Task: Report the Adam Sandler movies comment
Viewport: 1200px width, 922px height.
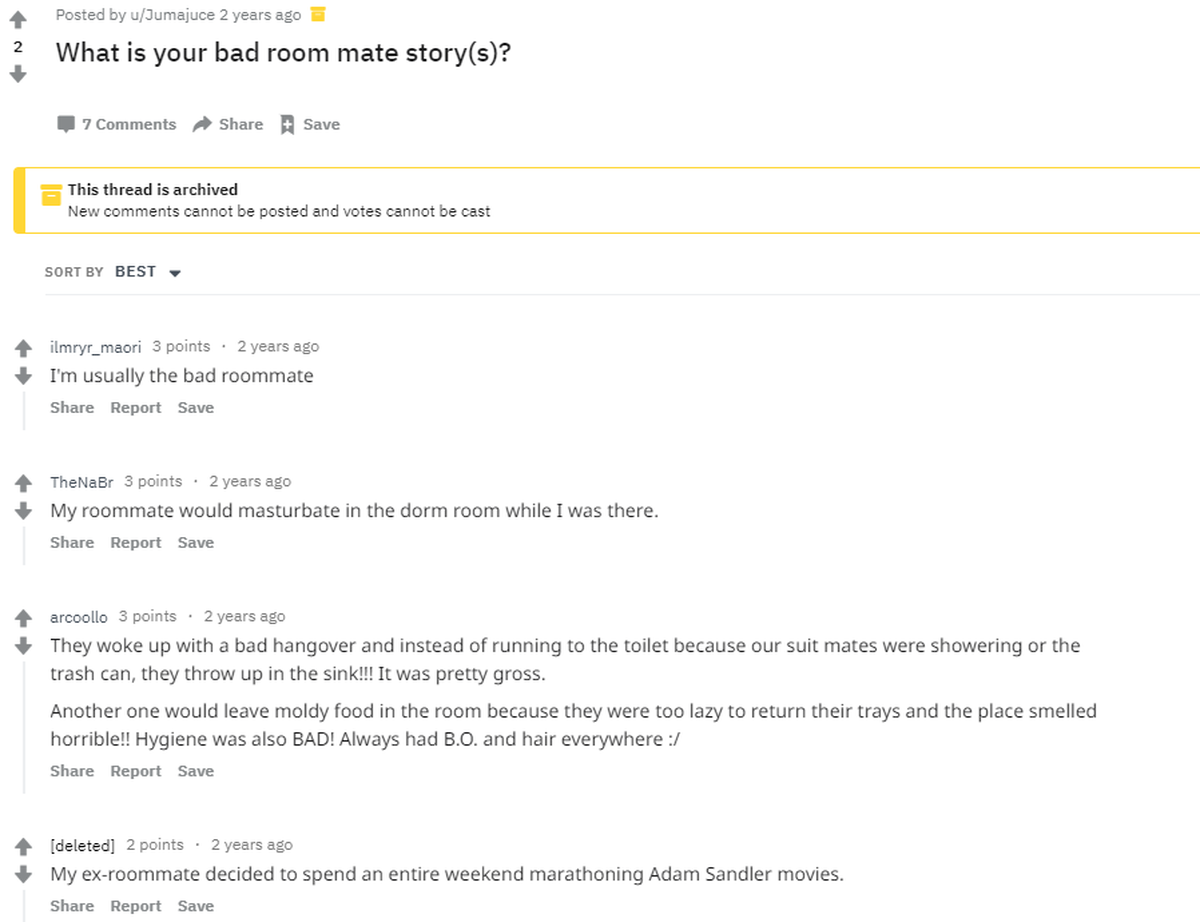Action: (136, 906)
